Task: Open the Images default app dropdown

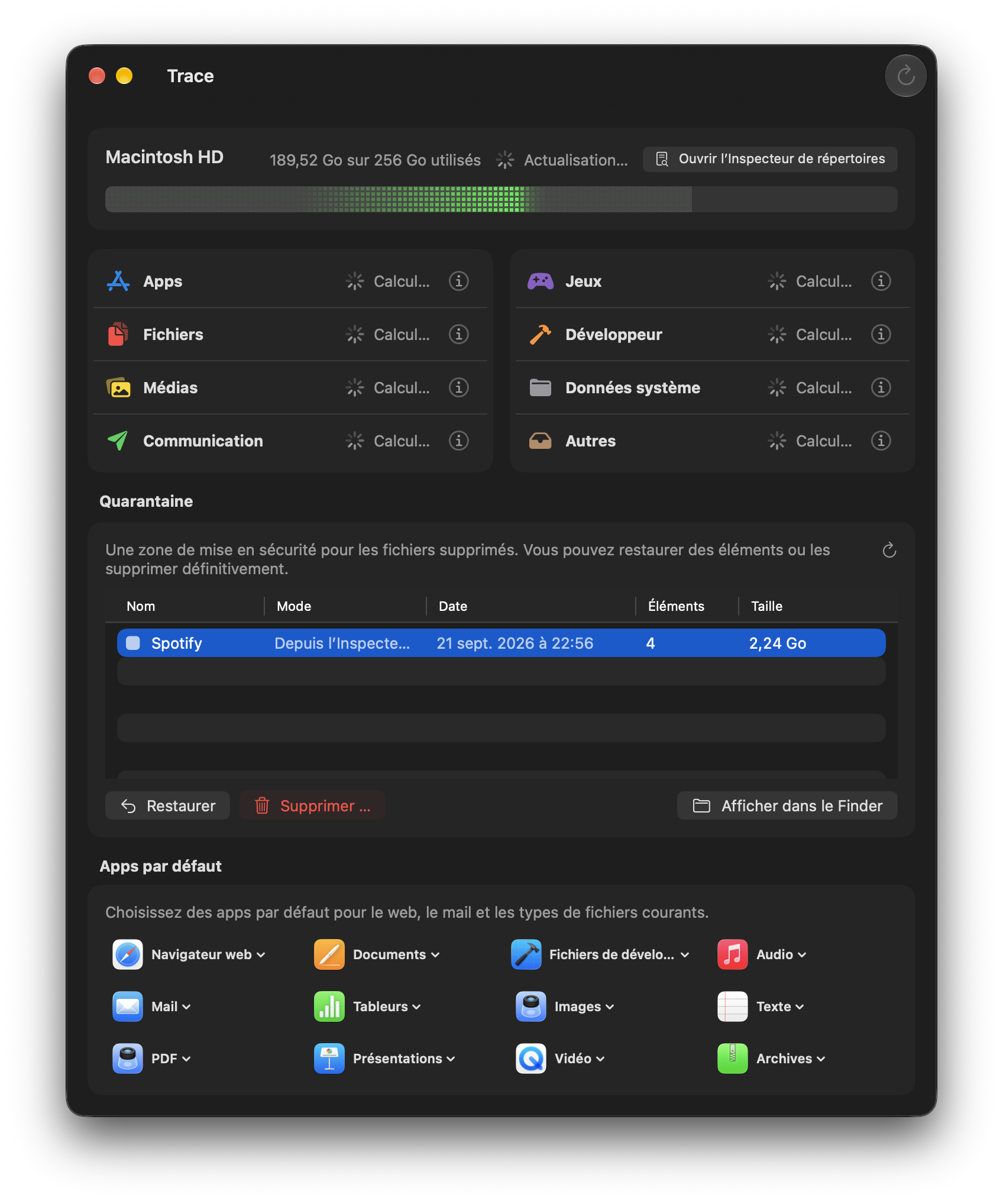Action: [x=565, y=1006]
